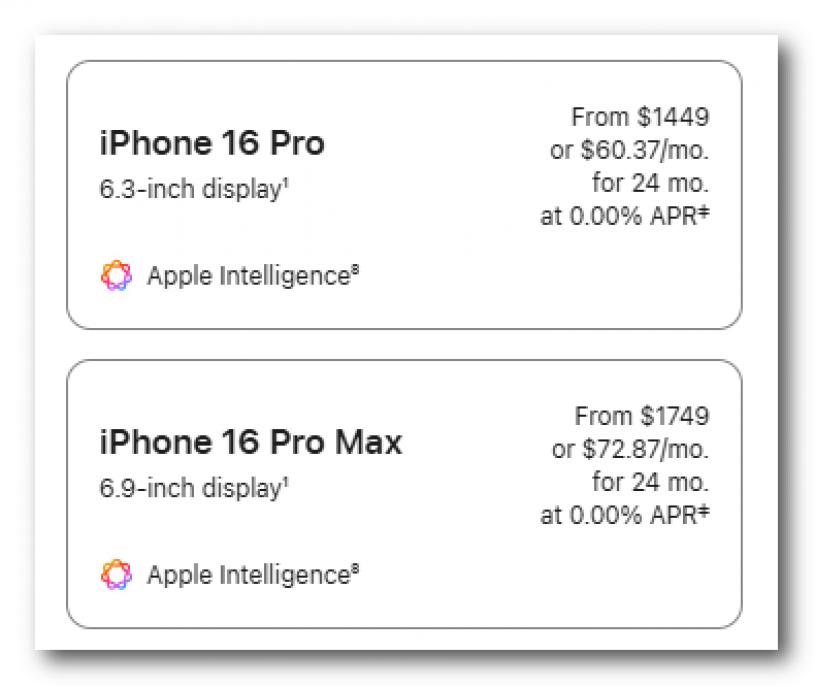This screenshot has width=815, height=687.
Task: Click Apple Intelligence label in Pro Max card
Action: click(x=247, y=575)
